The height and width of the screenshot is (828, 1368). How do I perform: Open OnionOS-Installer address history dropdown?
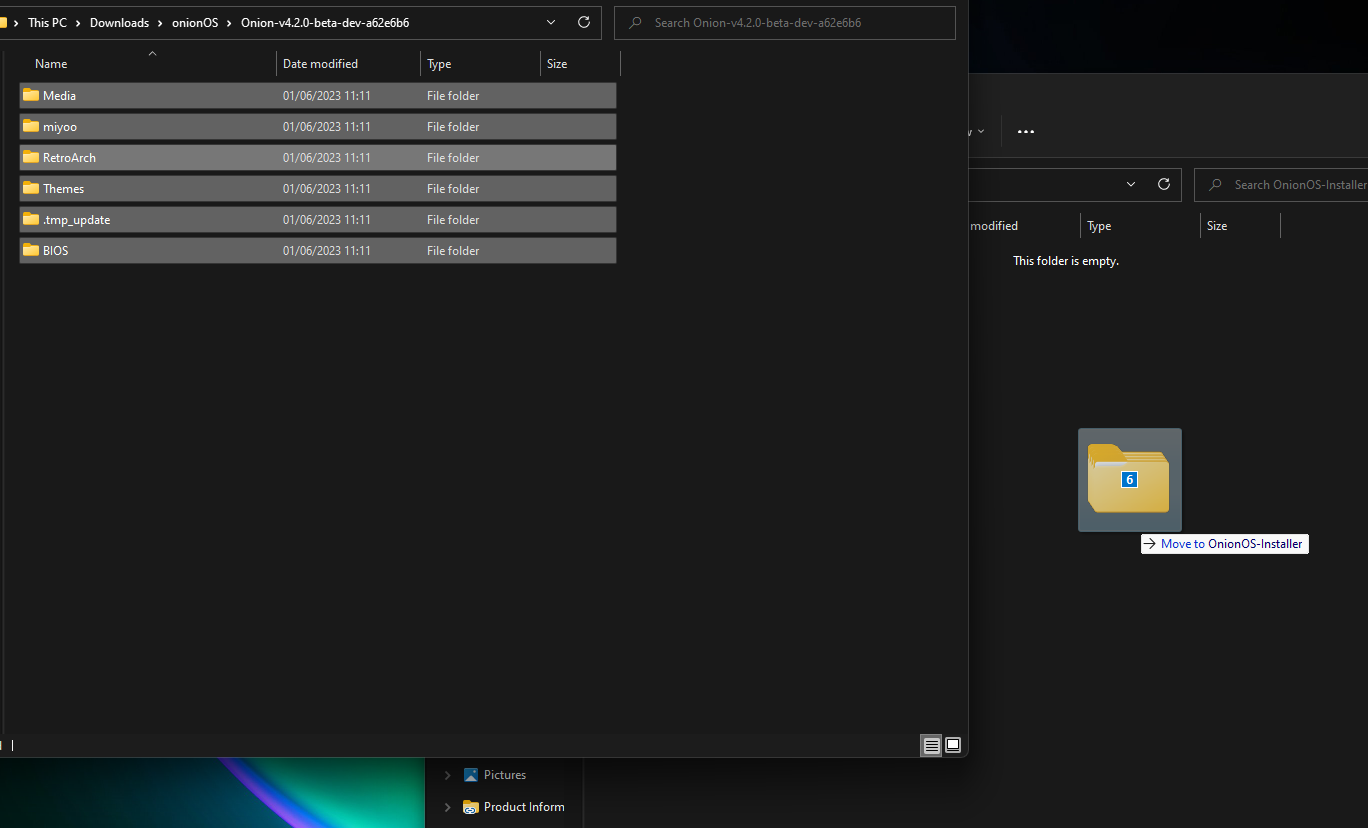click(x=1131, y=185)
